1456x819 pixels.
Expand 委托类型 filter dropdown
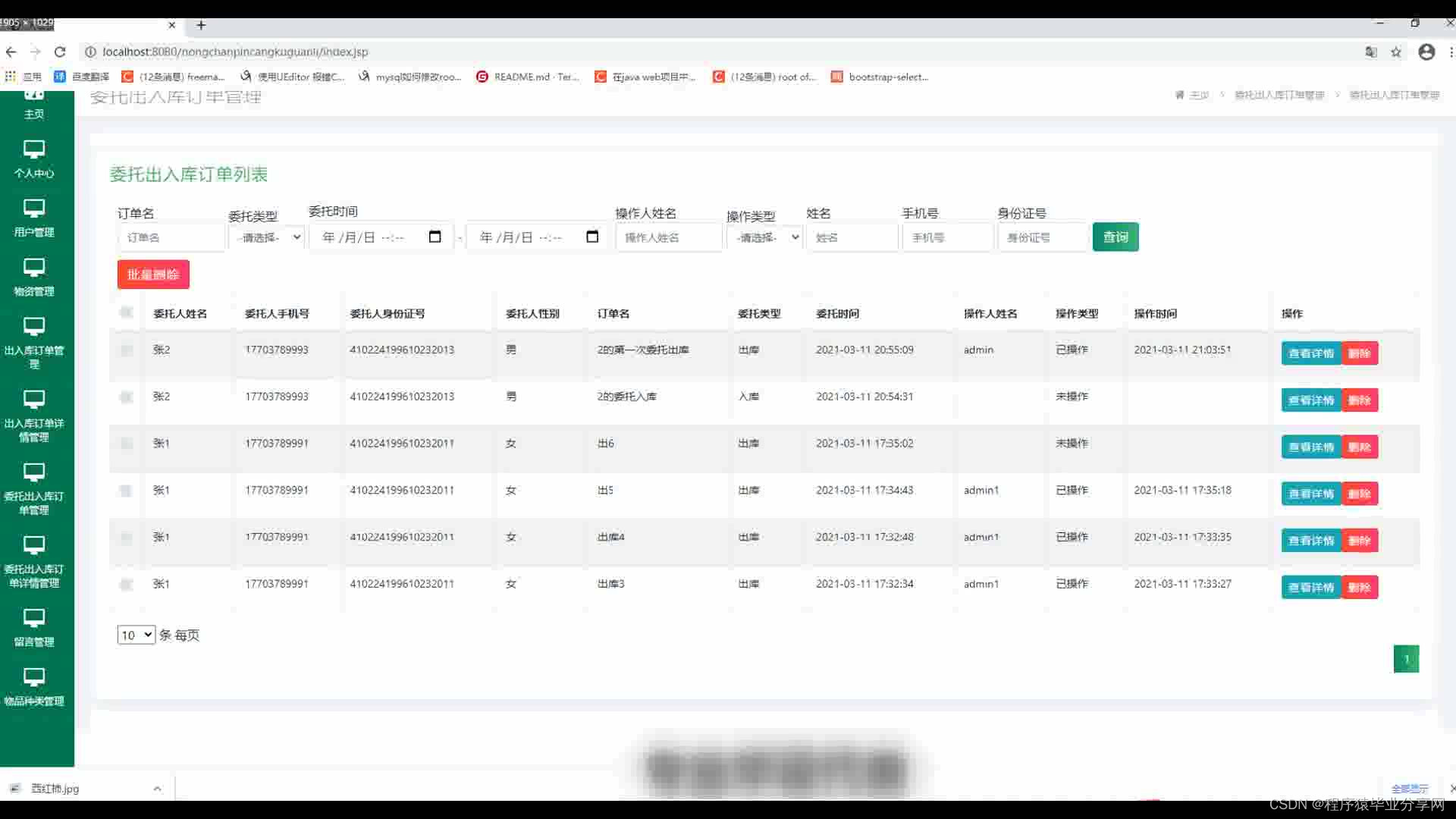[x=267, y=237]
